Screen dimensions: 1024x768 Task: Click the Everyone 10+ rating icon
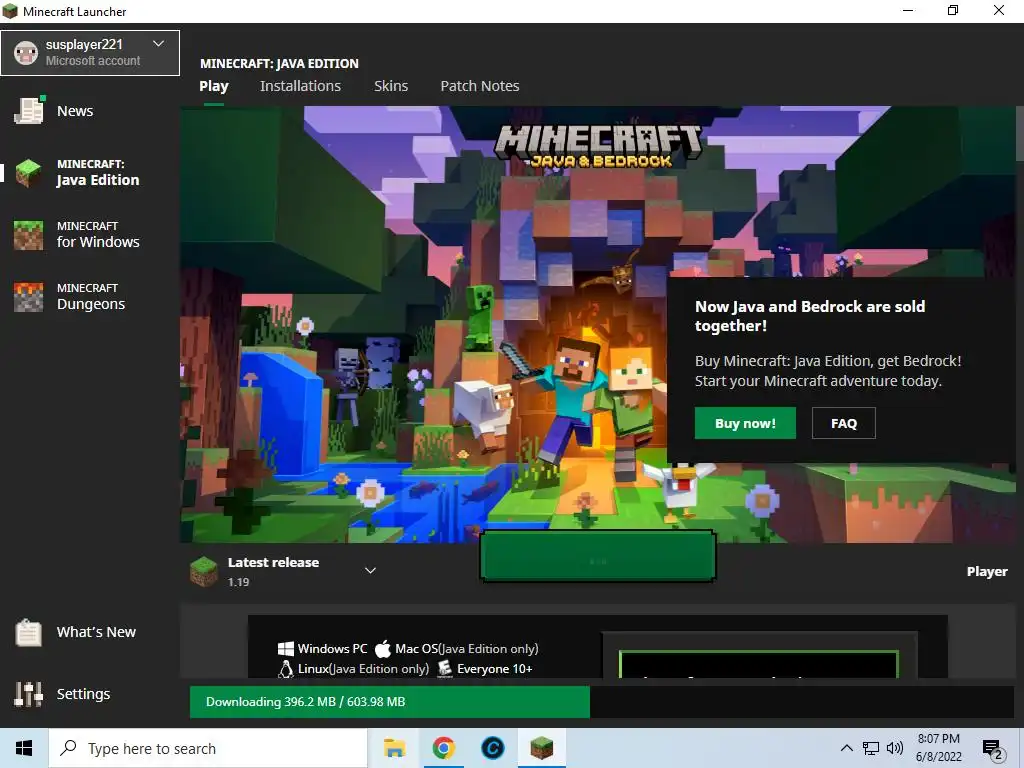pyautogui.click(x=445, y=669)
